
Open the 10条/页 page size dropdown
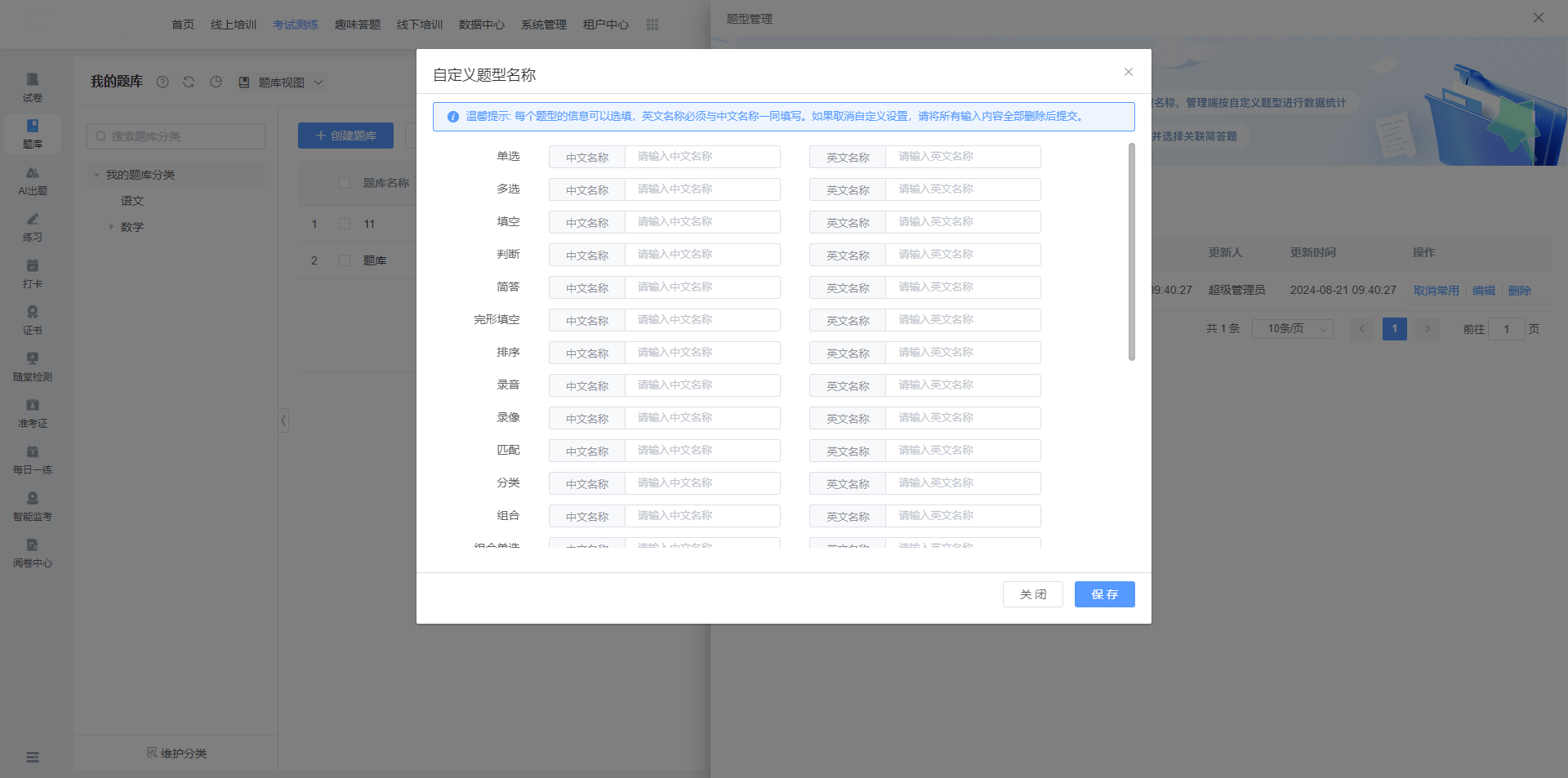click(1292, 329)
